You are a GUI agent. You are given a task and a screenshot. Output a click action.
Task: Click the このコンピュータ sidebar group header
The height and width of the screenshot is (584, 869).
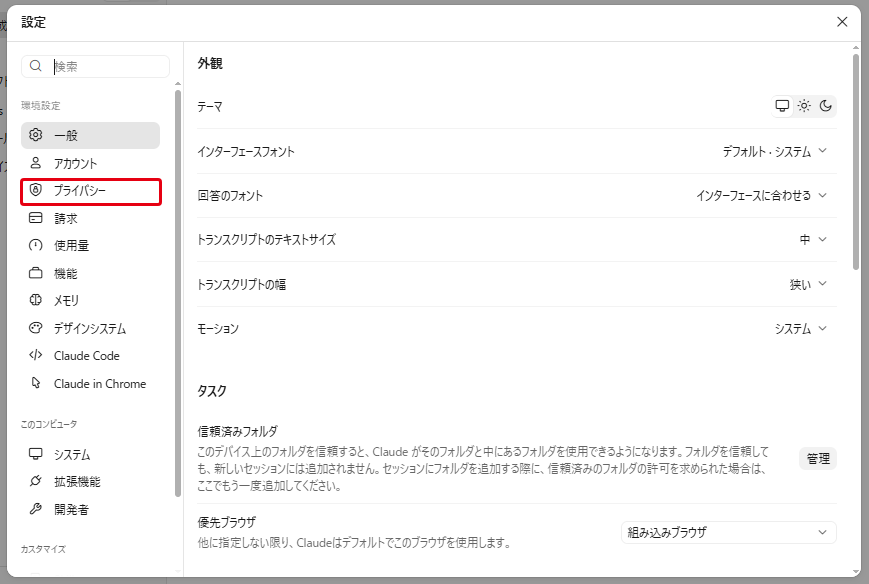[x=49, y=424]
